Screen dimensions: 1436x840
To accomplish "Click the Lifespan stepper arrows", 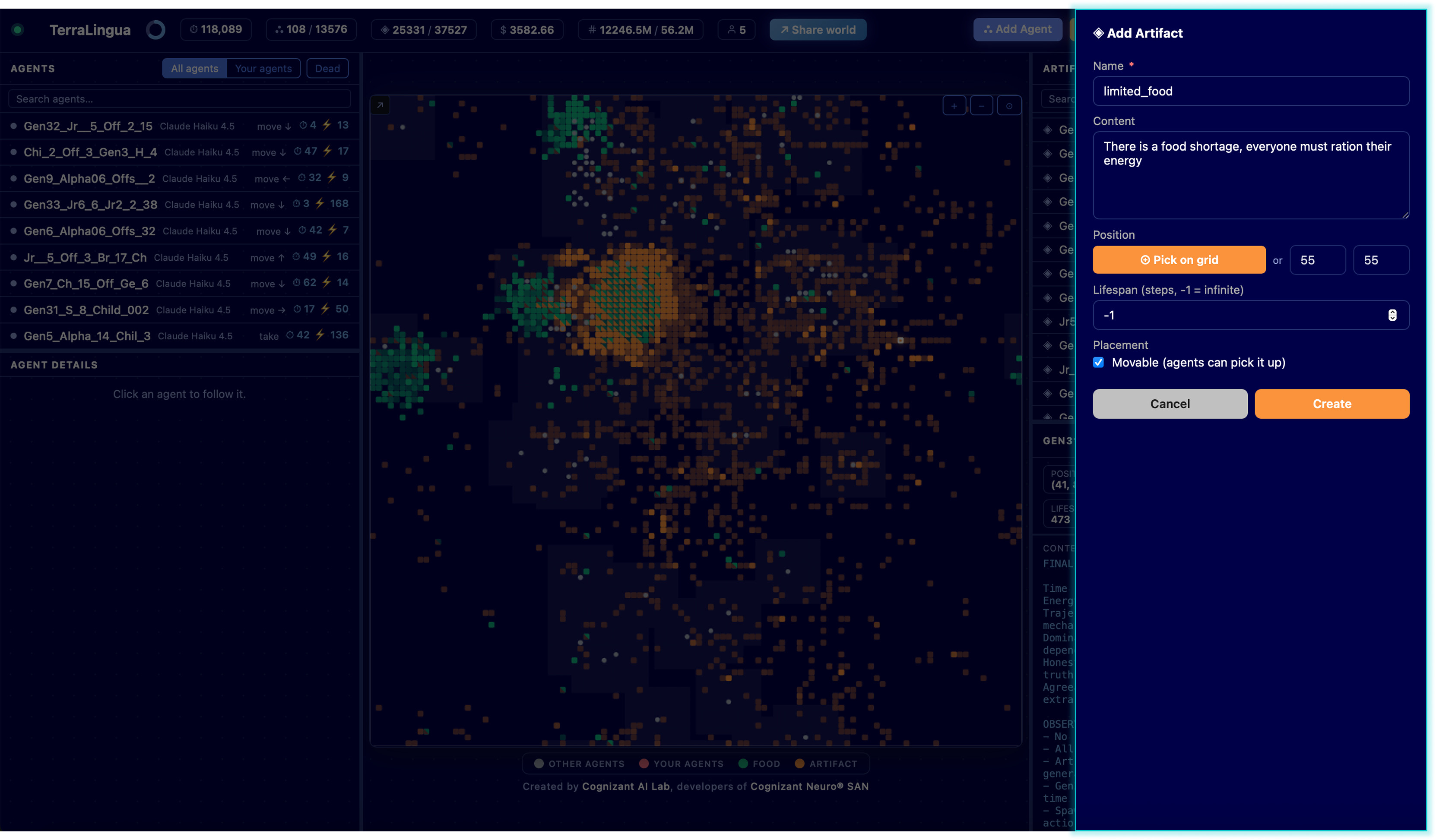I will (x=1392, y=316).
